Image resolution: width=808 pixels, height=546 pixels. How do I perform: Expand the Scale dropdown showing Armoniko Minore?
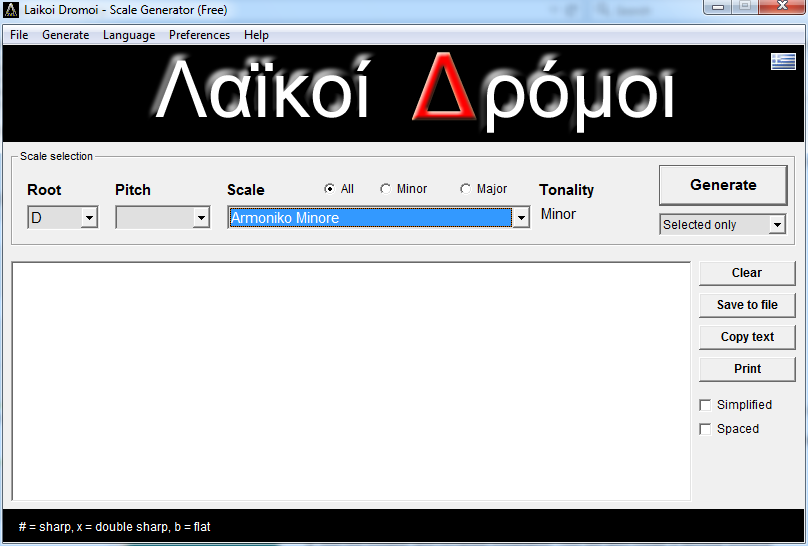[520, 218]
